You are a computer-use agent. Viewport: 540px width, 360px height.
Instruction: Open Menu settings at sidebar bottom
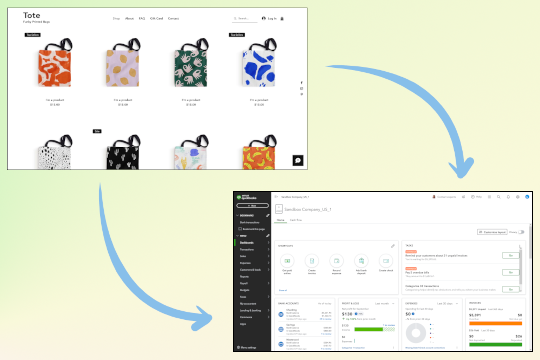tap(247, 348)
